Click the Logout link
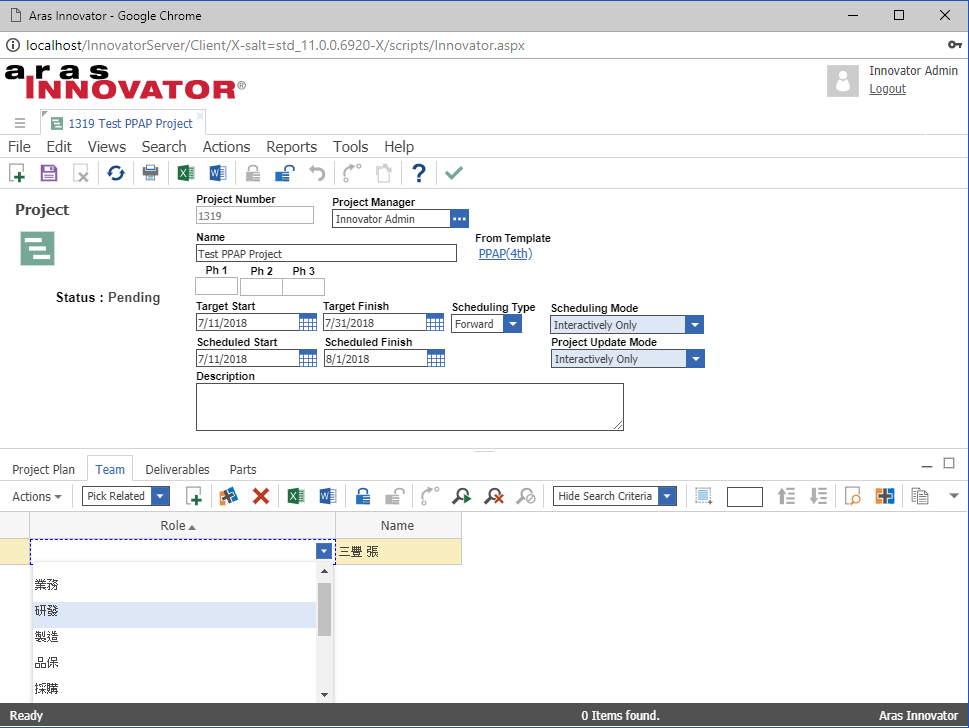 (x=886, y=88)
